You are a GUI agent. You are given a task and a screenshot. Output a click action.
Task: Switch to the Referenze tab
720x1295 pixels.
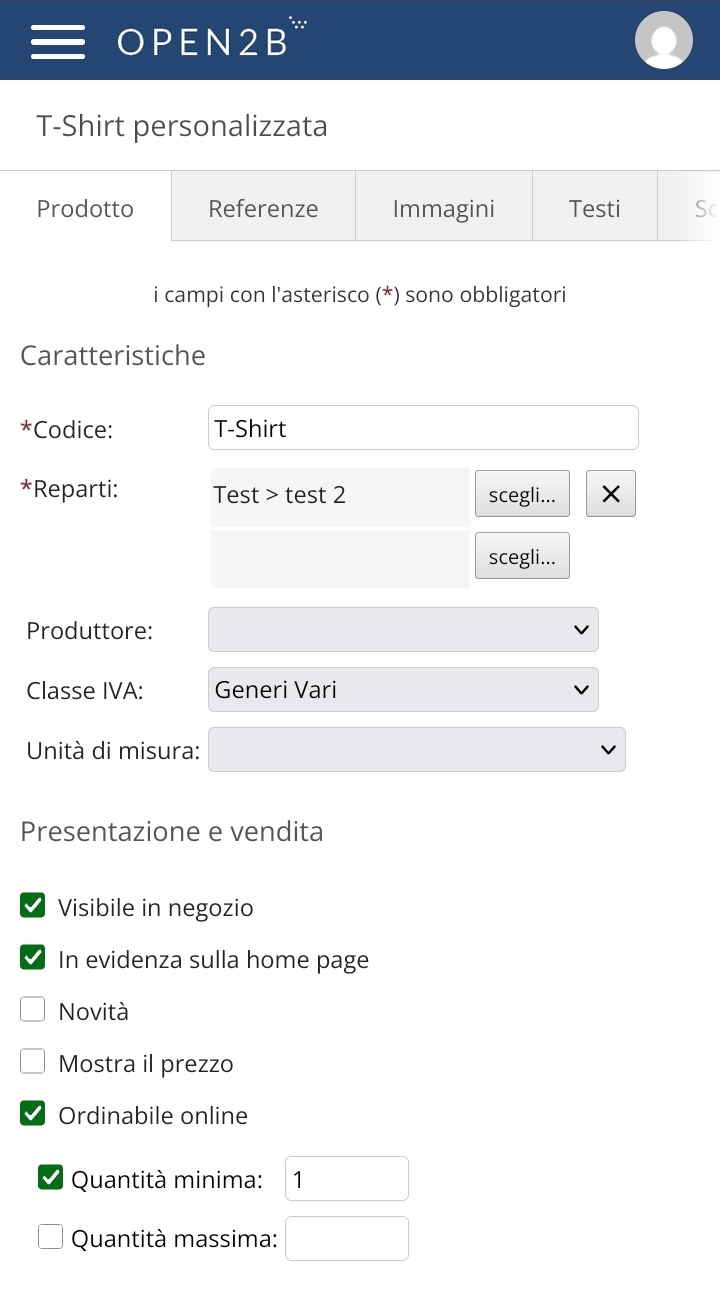tap(262, 207)
